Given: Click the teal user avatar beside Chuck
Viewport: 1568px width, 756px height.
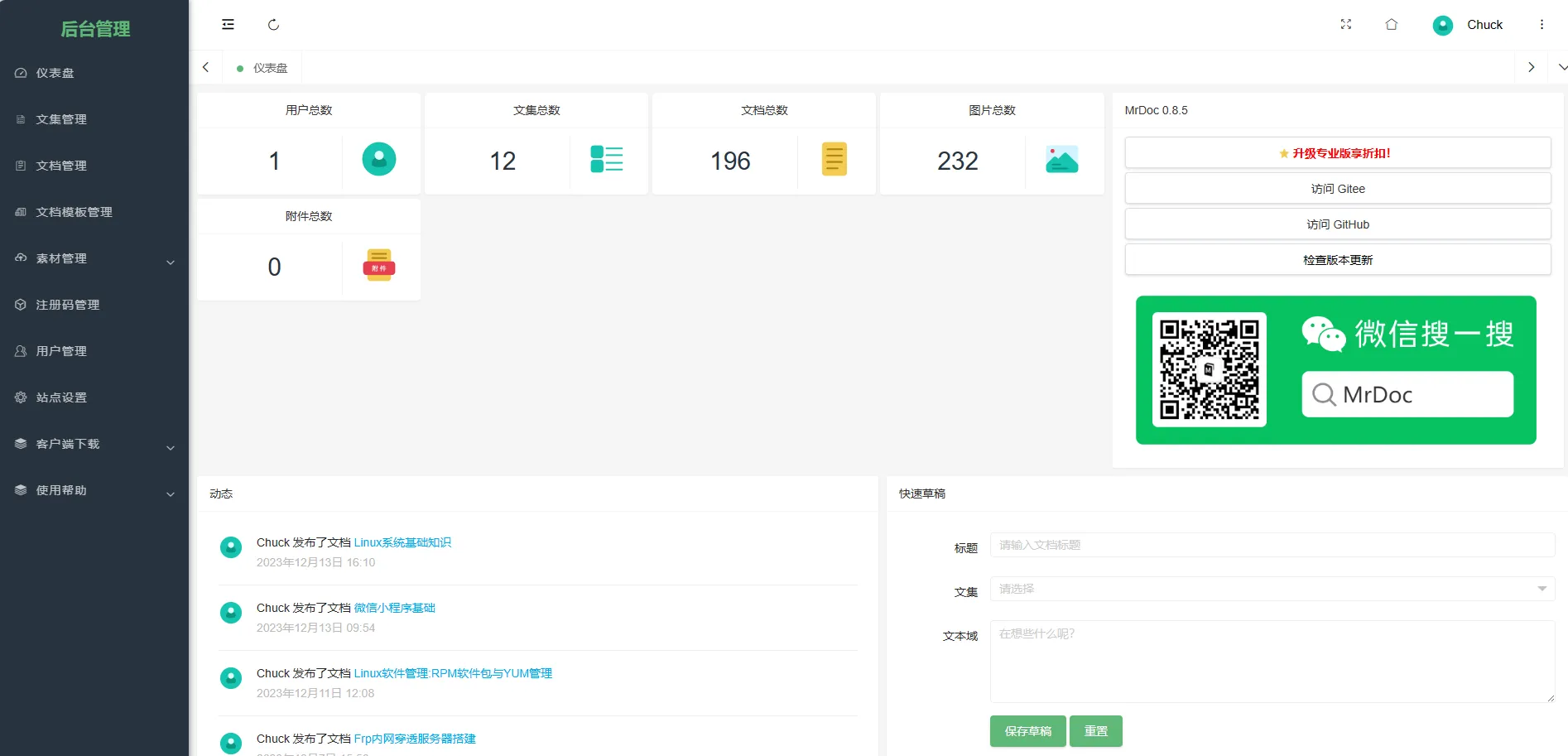Looking at the screenshot, I should [1443, 25].
